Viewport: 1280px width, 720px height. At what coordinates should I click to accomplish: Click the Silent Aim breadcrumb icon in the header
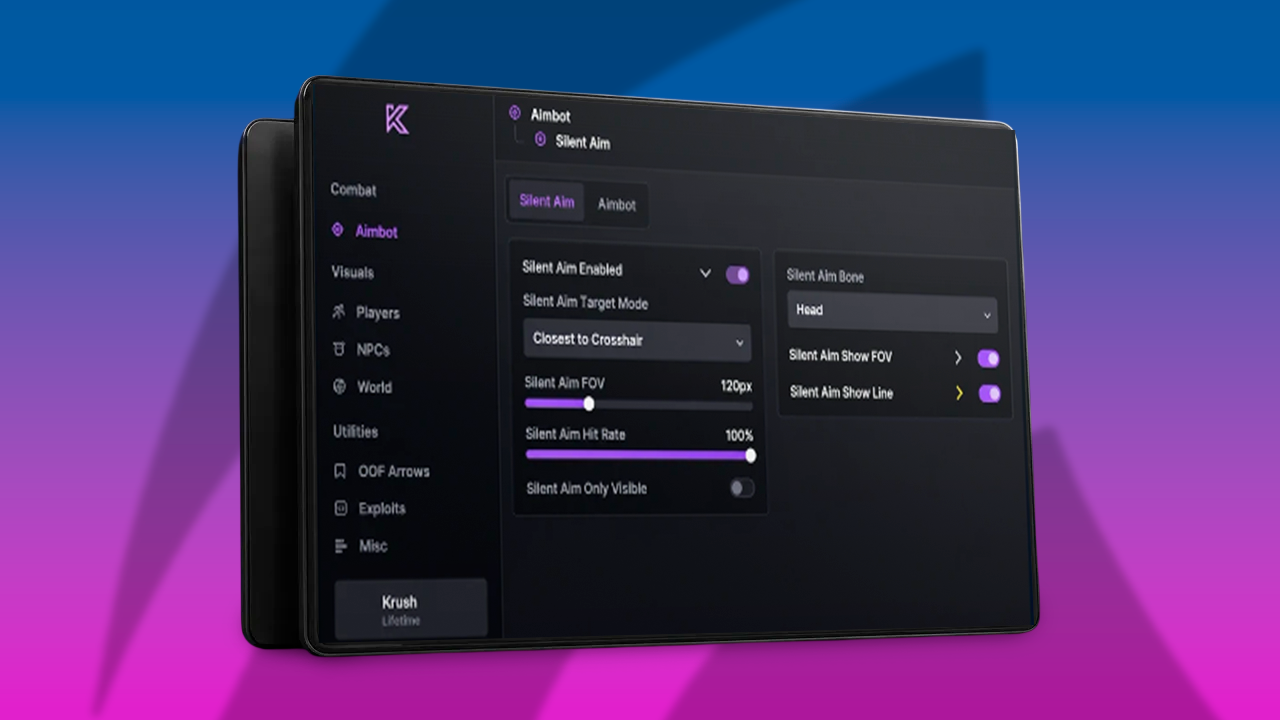pyautogui.click(x=541, y=140)
